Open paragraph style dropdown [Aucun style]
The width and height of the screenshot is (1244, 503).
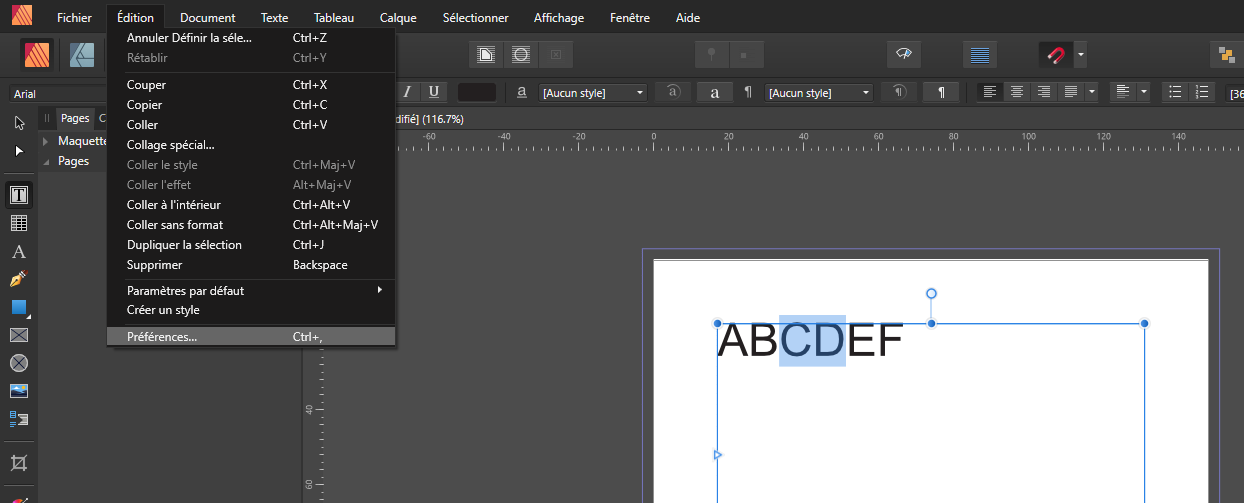(x=819, y=92)
